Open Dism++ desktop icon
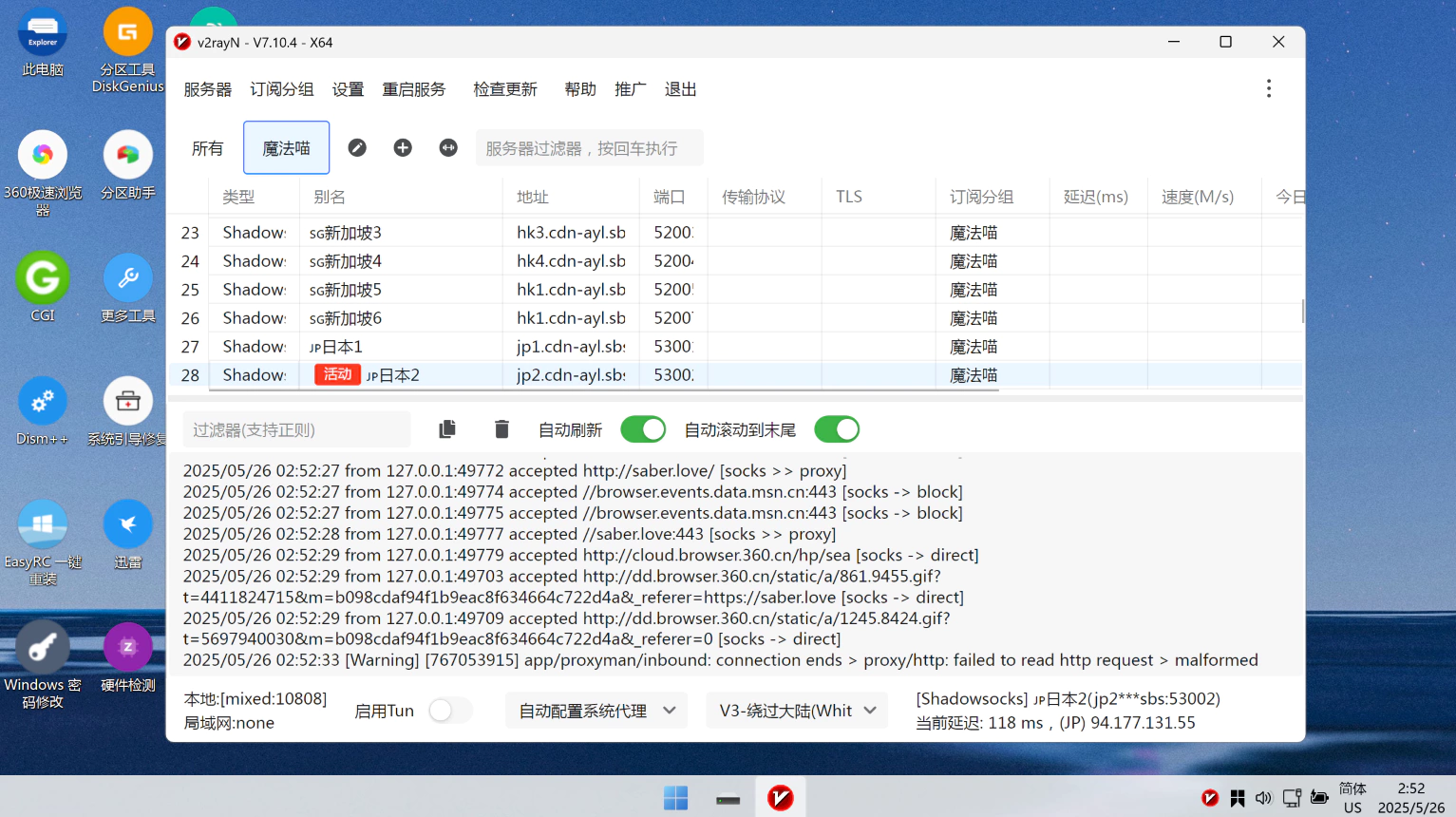Image resolution: width=1456 pixels, height=817 pixels. point(43,411)
